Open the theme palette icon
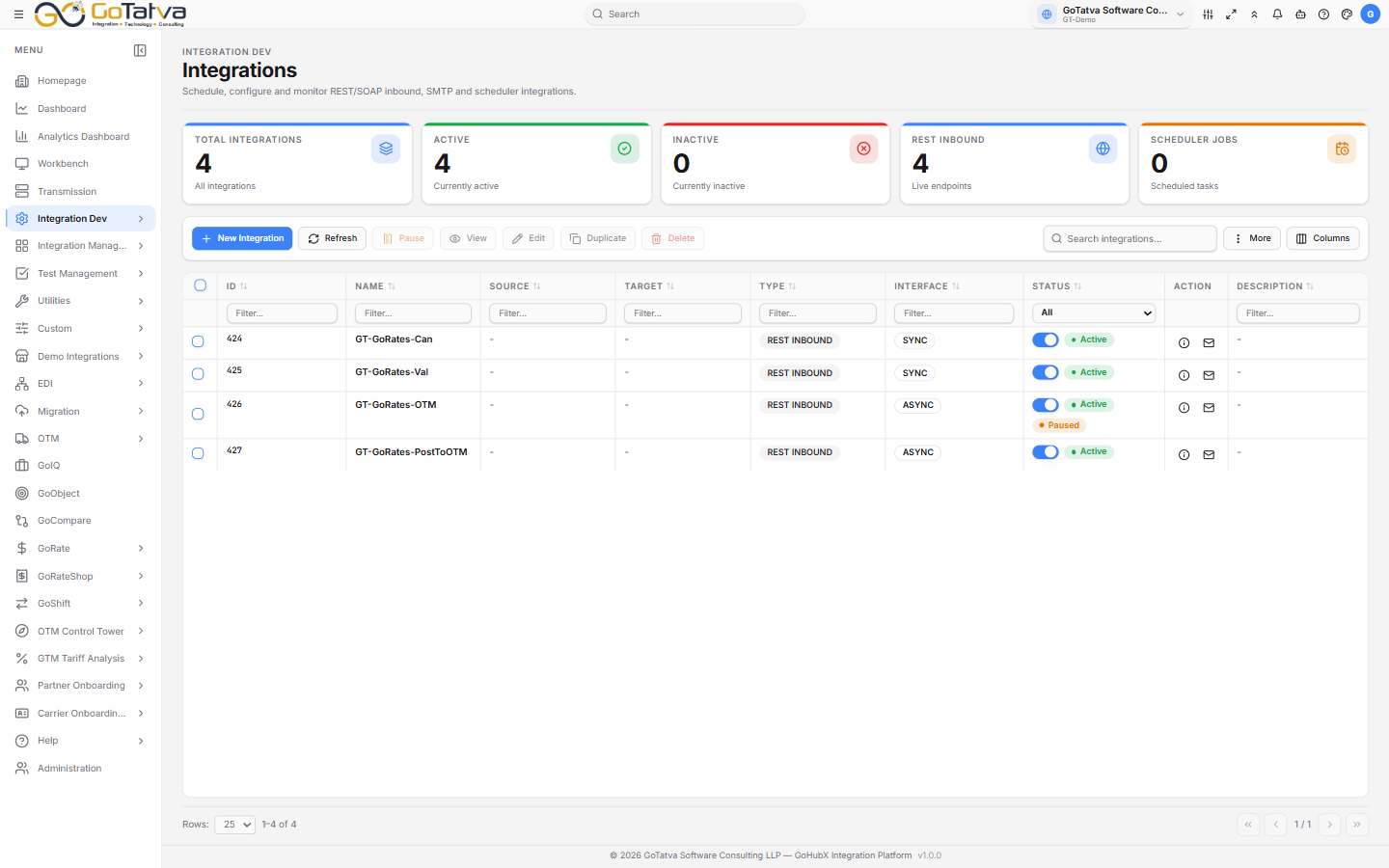The height and width of the screenshot is (868, 1389). (x=1347, y=14)
